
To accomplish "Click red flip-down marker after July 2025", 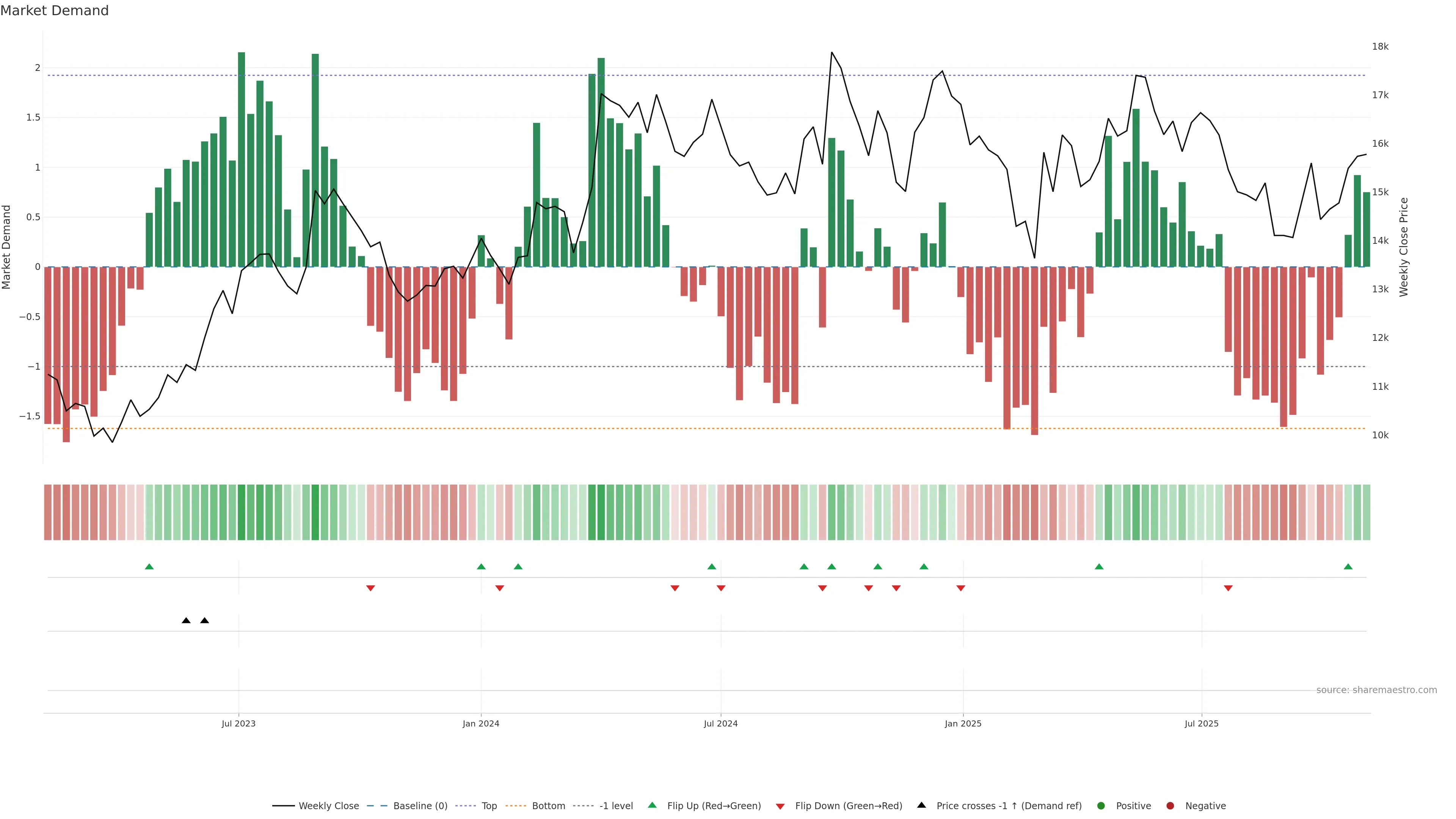I will pos(1228,588).
